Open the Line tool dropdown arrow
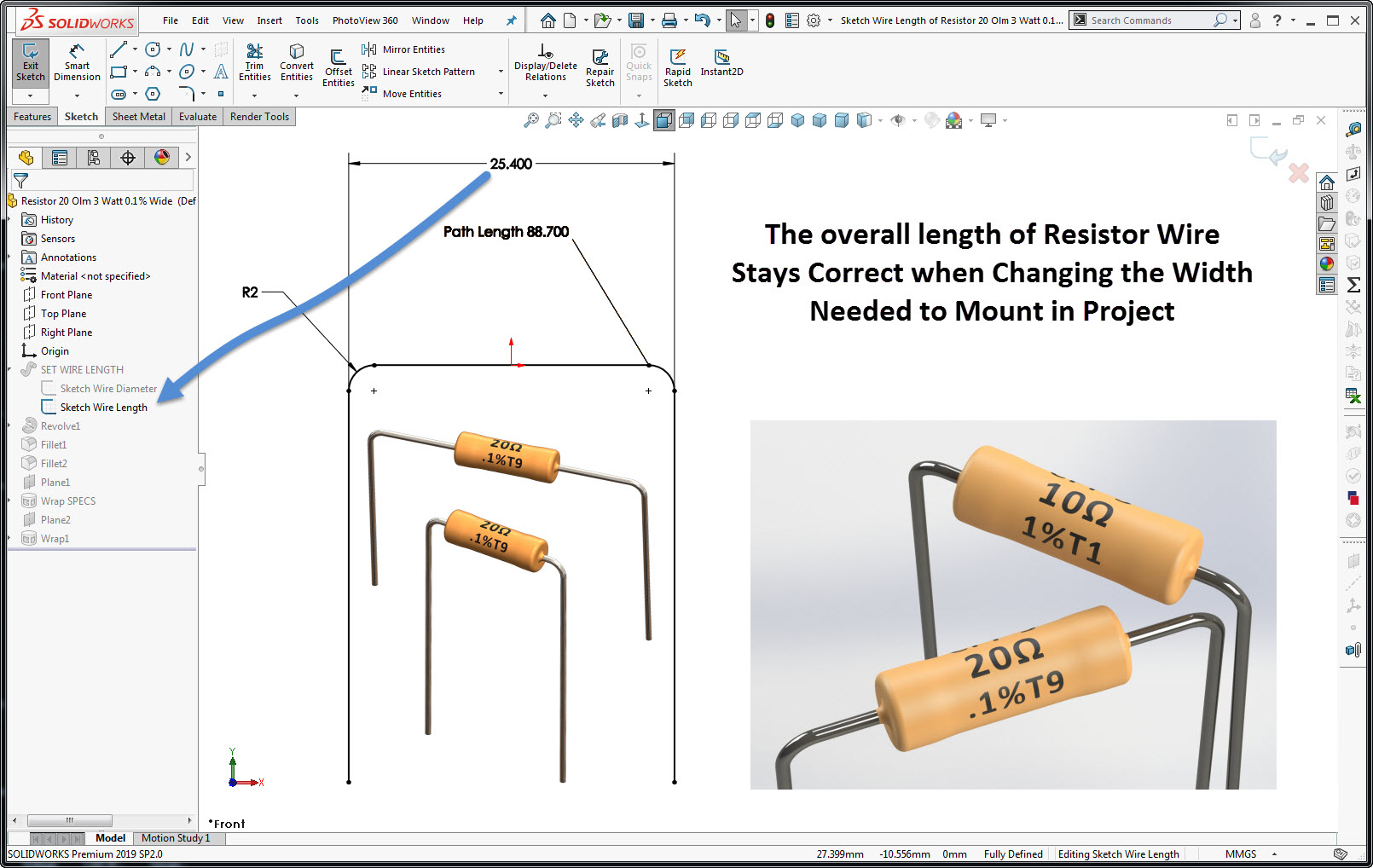This screenshot has height=868, width=1373. tap(135, 49)
